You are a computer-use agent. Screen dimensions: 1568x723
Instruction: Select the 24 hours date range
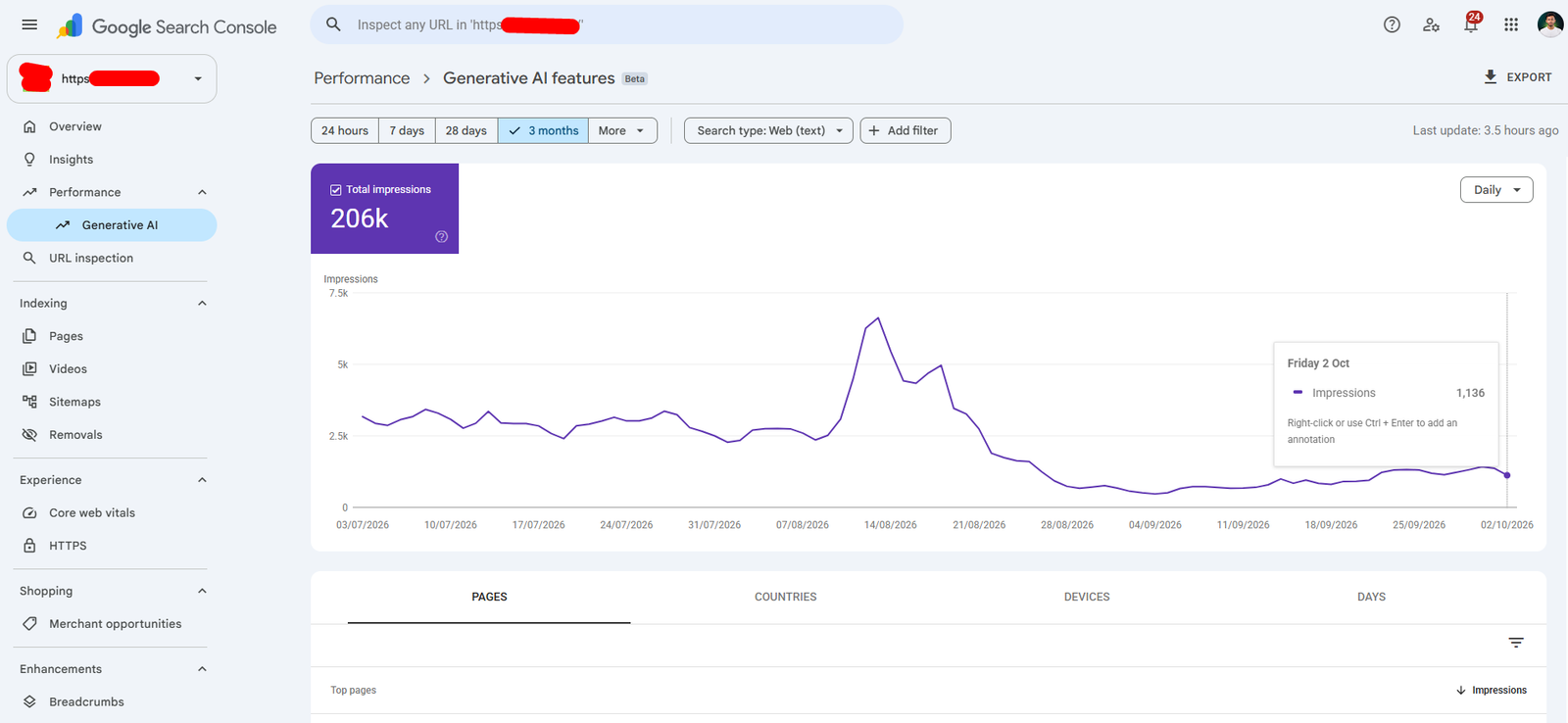[345, 130]
